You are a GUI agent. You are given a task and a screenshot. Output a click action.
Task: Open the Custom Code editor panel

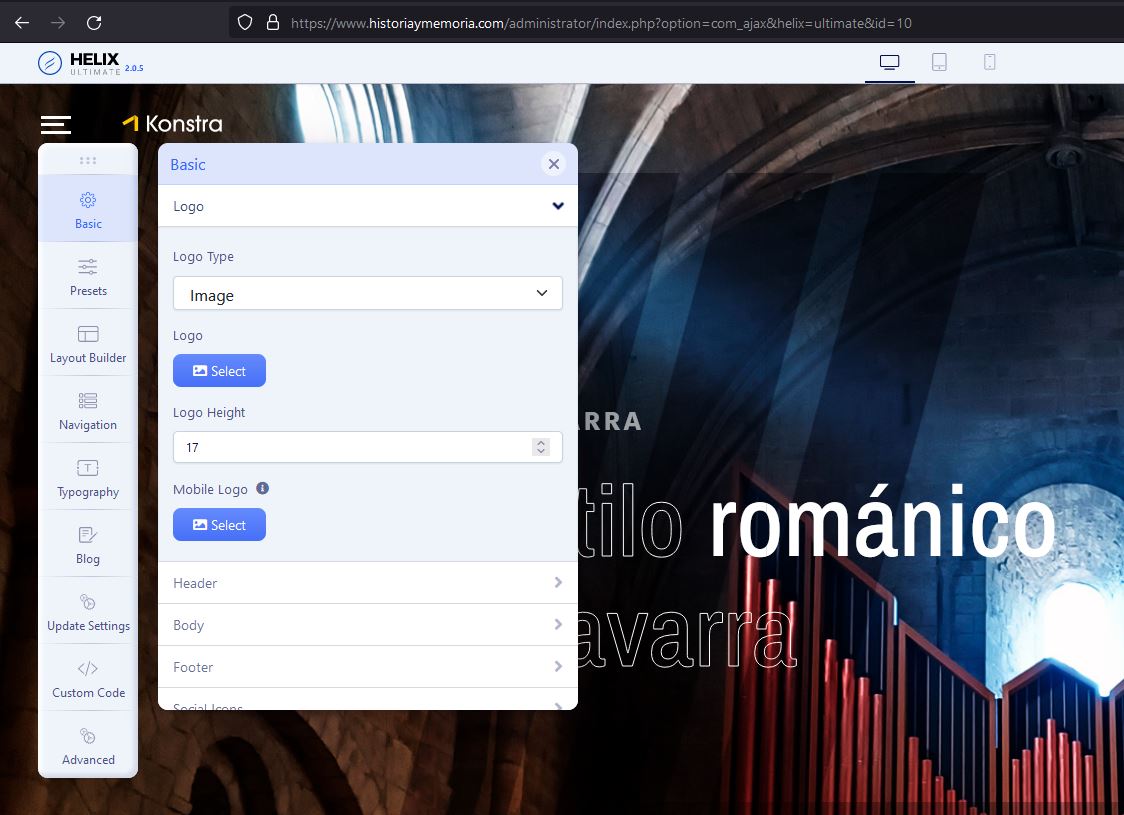tap(88, 677)
